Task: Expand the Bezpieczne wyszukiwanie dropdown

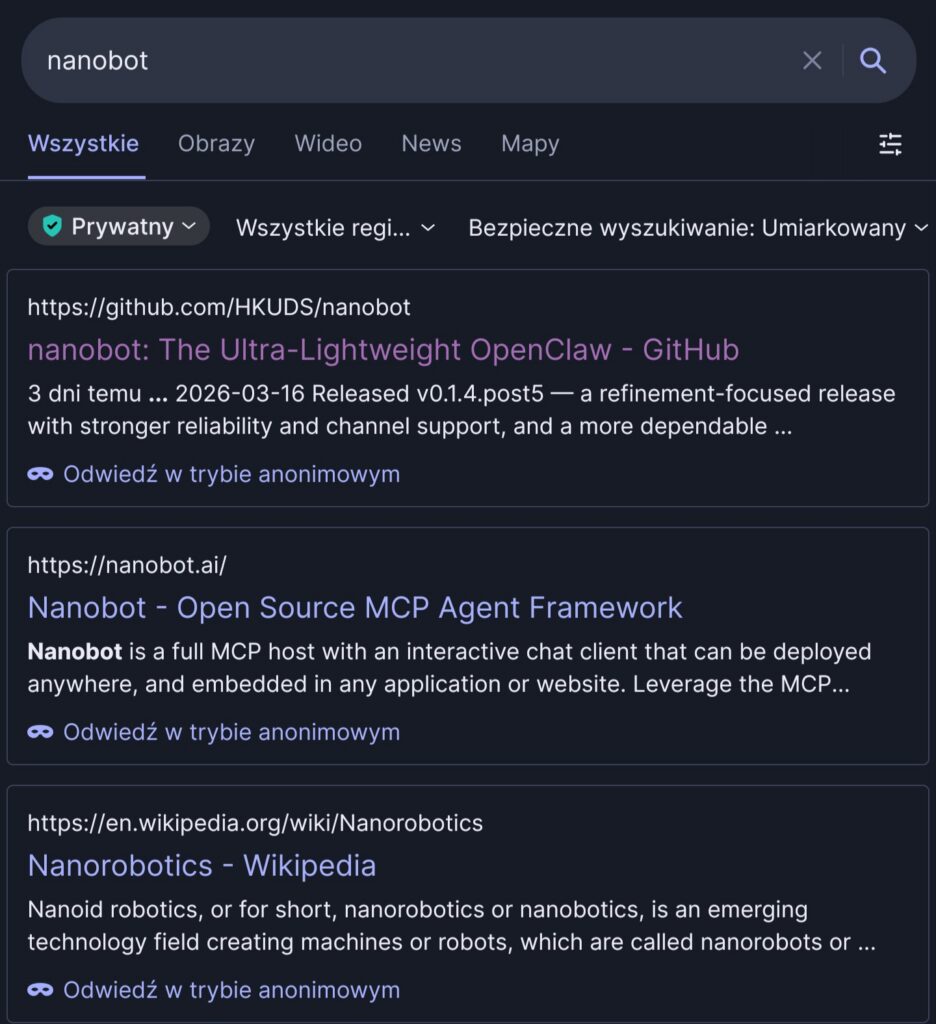Action: 698,228
